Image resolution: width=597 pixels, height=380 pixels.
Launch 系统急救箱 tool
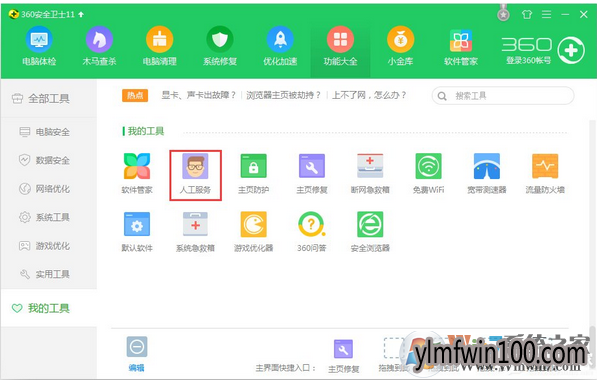pos(195,232)
